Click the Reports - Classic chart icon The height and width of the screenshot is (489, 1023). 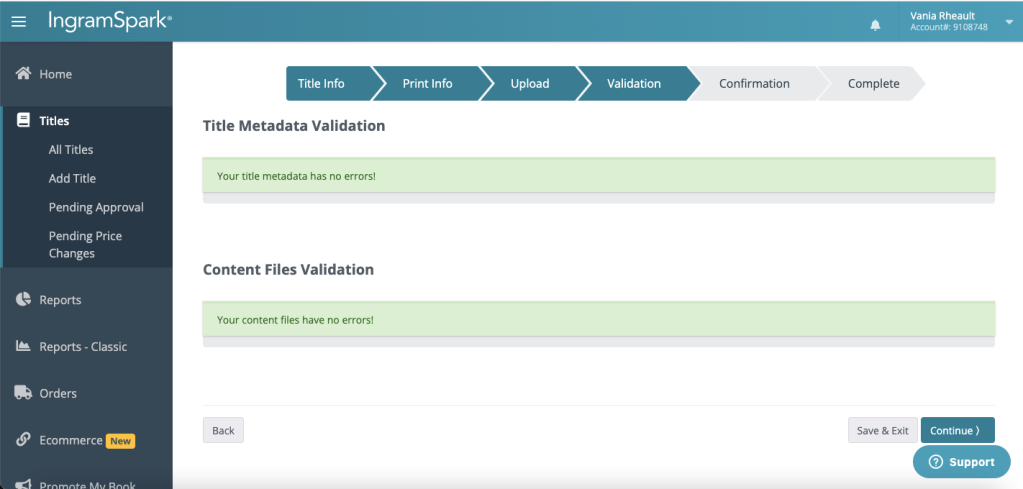click(x=23, y=347)
